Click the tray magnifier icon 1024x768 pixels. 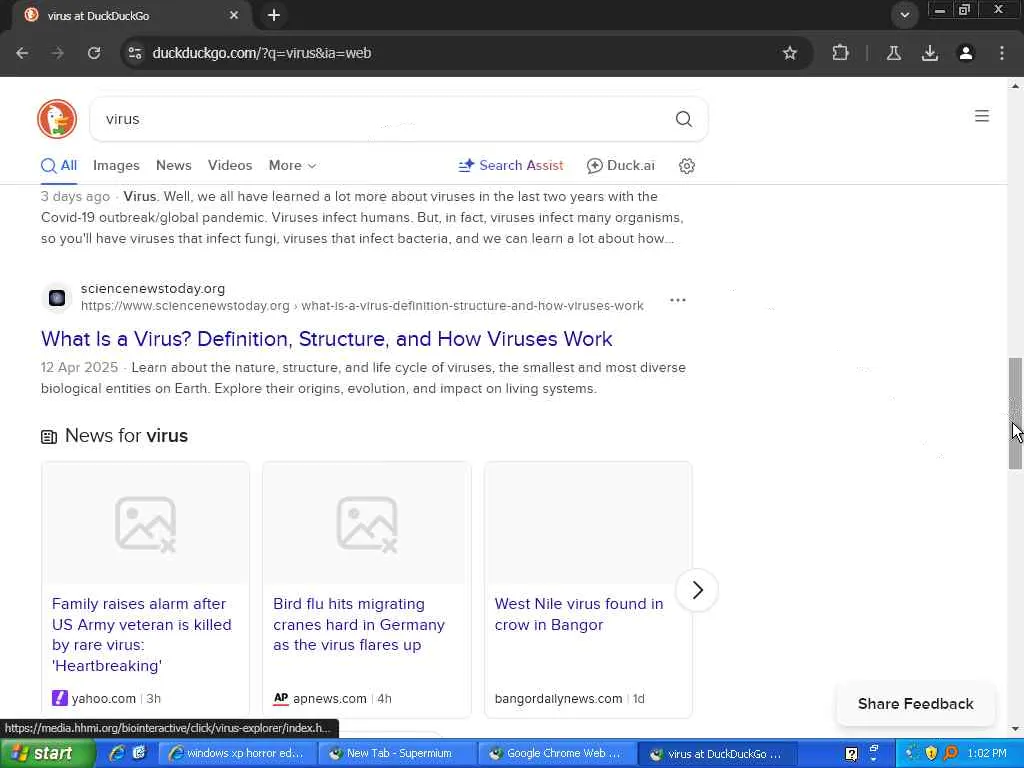tap(951, 754)
